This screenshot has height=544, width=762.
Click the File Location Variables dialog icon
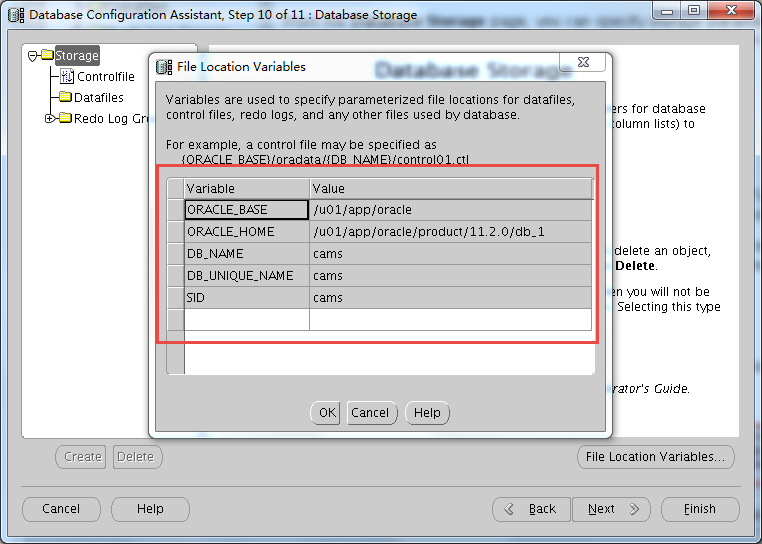(x=164, y=67)
